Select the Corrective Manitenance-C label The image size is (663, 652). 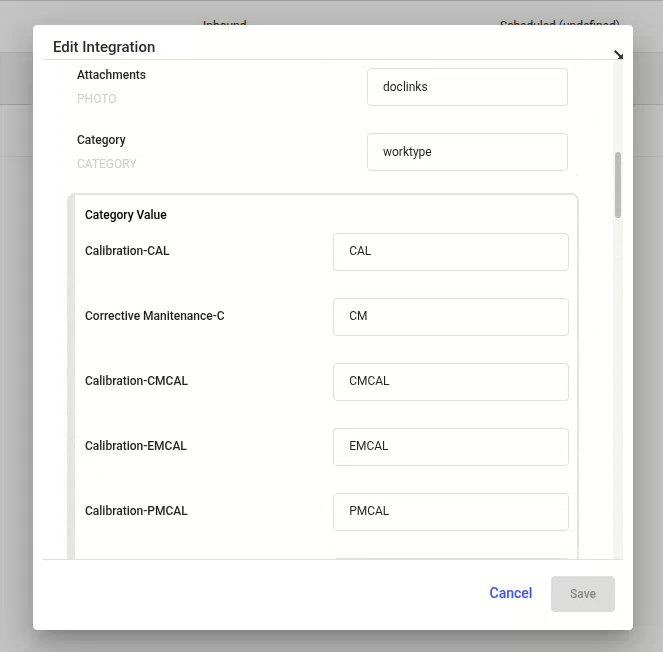155,316
